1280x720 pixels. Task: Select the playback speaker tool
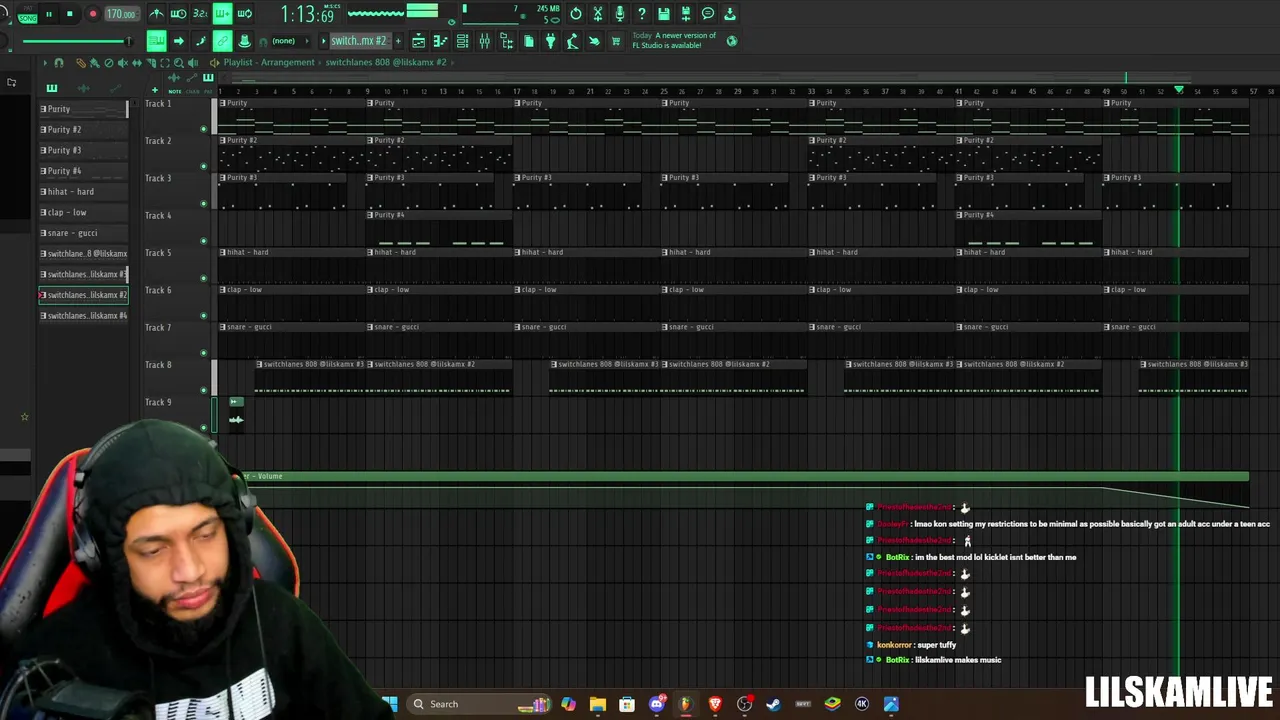[x=192, y=63]
